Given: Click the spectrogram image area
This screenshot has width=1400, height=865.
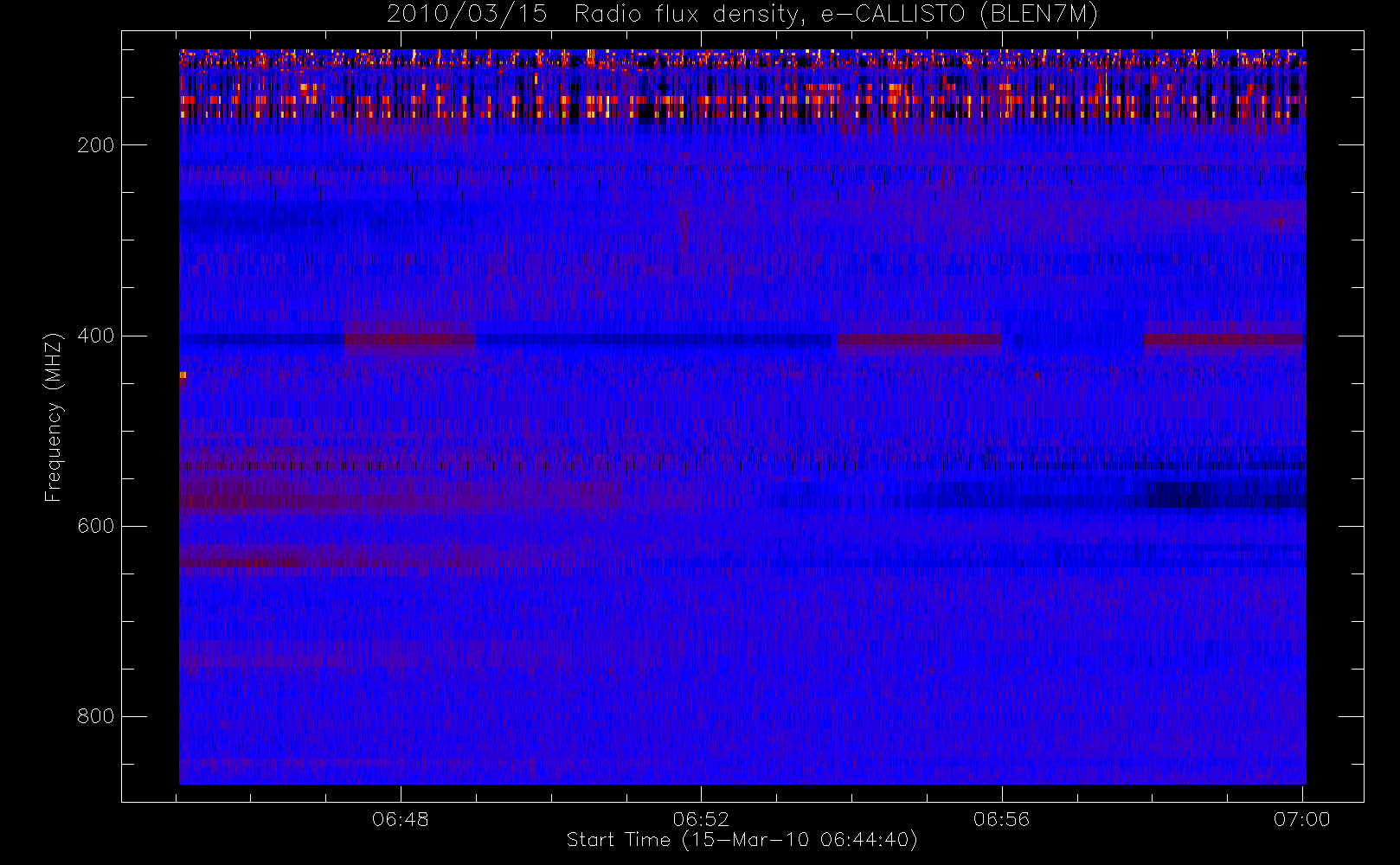Looking at the screenshot, I should [742, 417].
